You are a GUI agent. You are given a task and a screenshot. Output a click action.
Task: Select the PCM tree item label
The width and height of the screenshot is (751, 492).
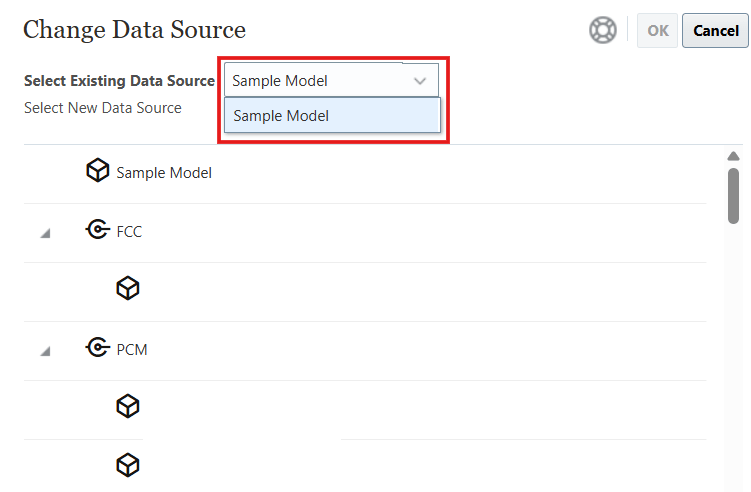pyautogui.click(x=132, y=350)
